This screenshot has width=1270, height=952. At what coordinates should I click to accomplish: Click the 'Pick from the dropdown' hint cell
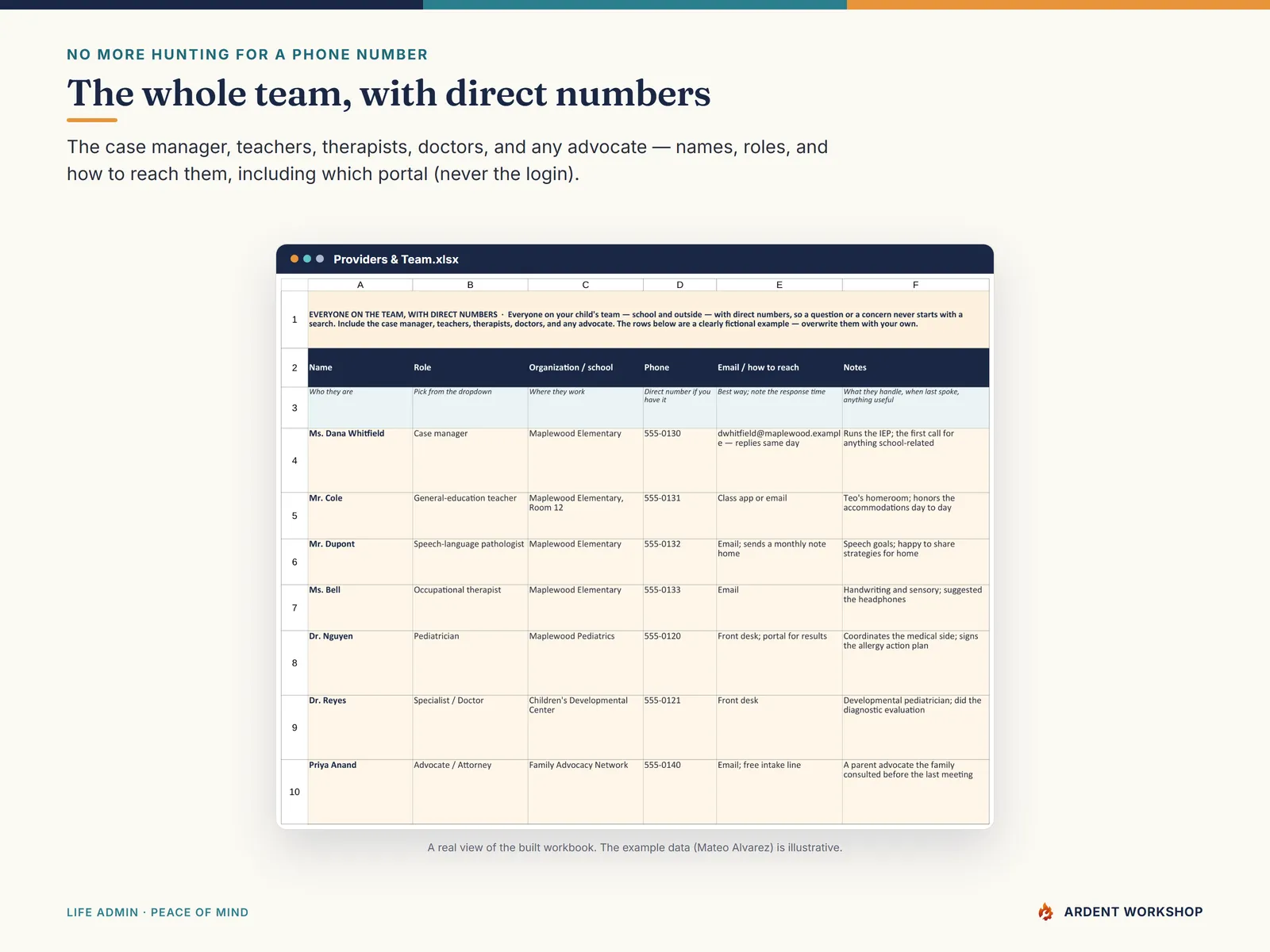[470, 408]
